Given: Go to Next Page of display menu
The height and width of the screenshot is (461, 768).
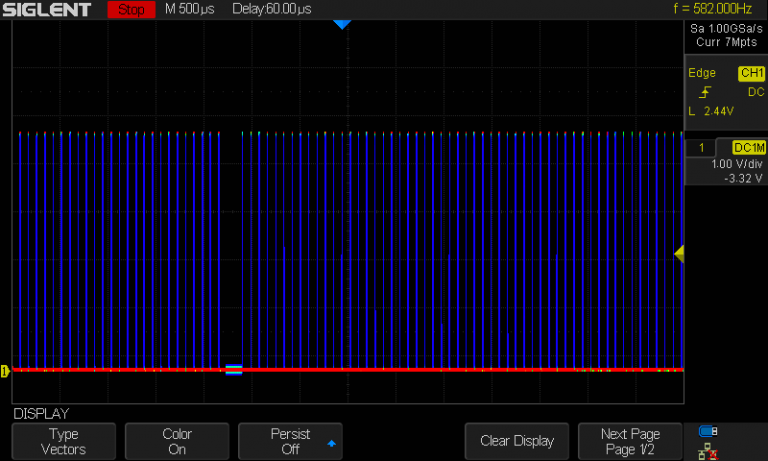Looking at the screenshot, I should pos(630,441).
